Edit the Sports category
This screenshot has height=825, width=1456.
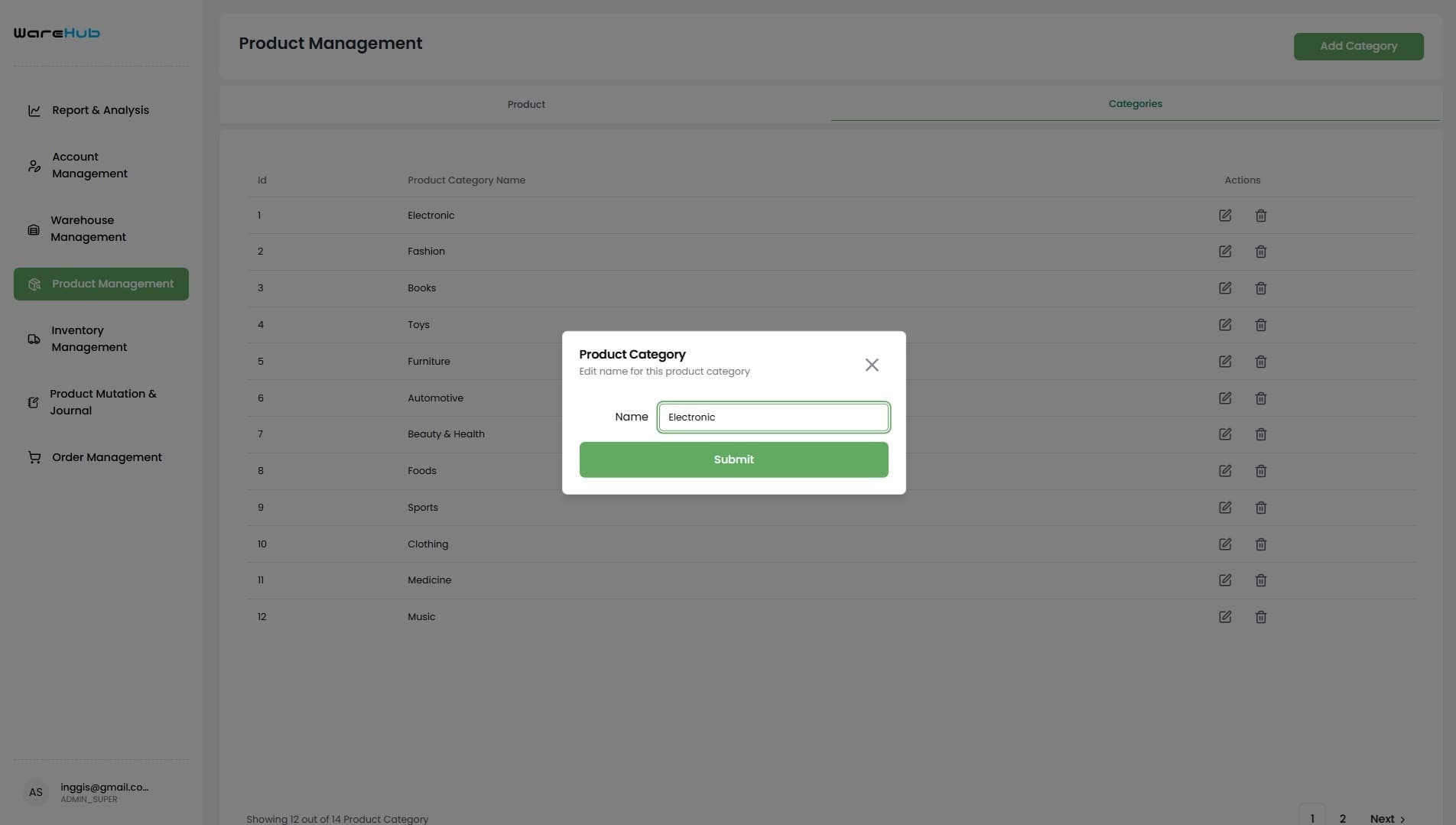[x=1225, y=507]
